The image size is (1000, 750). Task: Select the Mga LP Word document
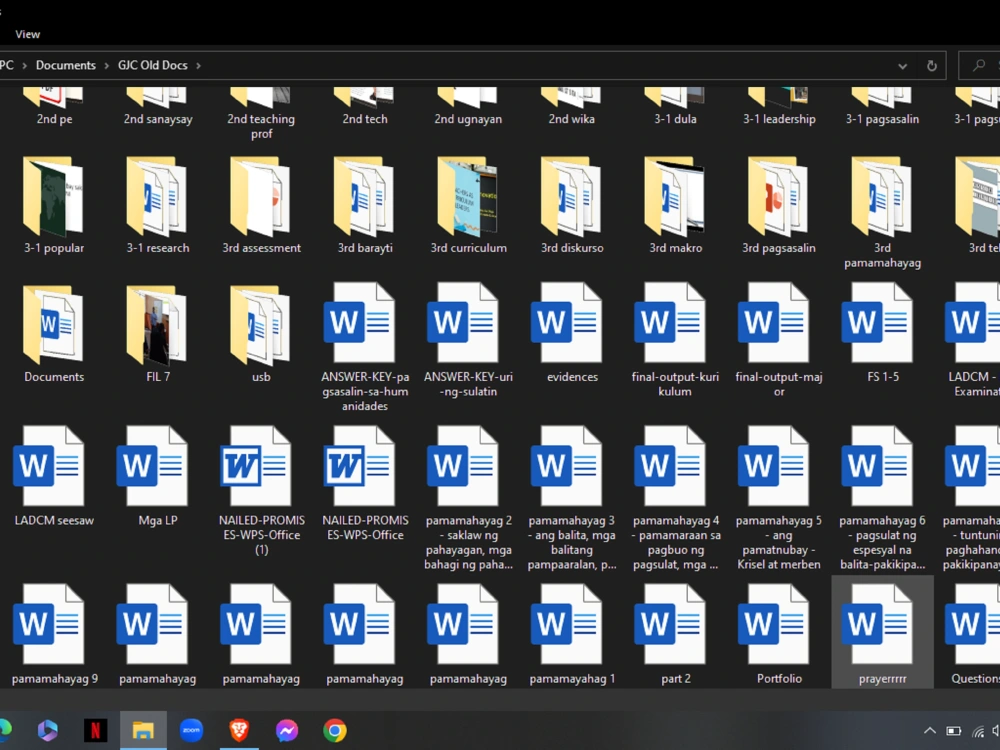coord(158,476)
